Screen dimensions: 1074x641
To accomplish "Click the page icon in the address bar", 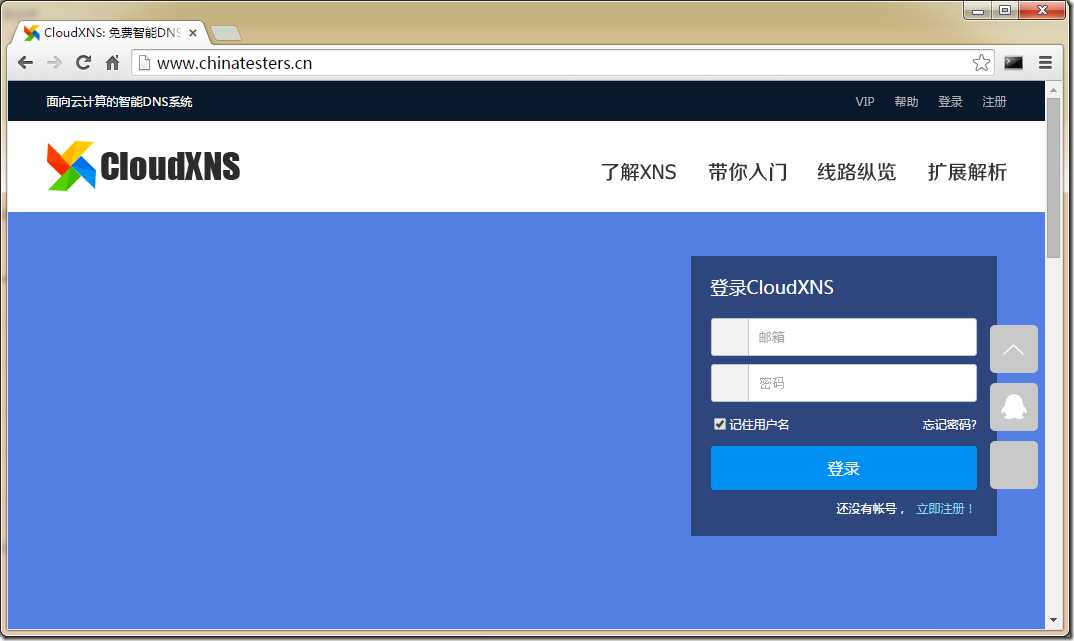I will pos(145,63).
